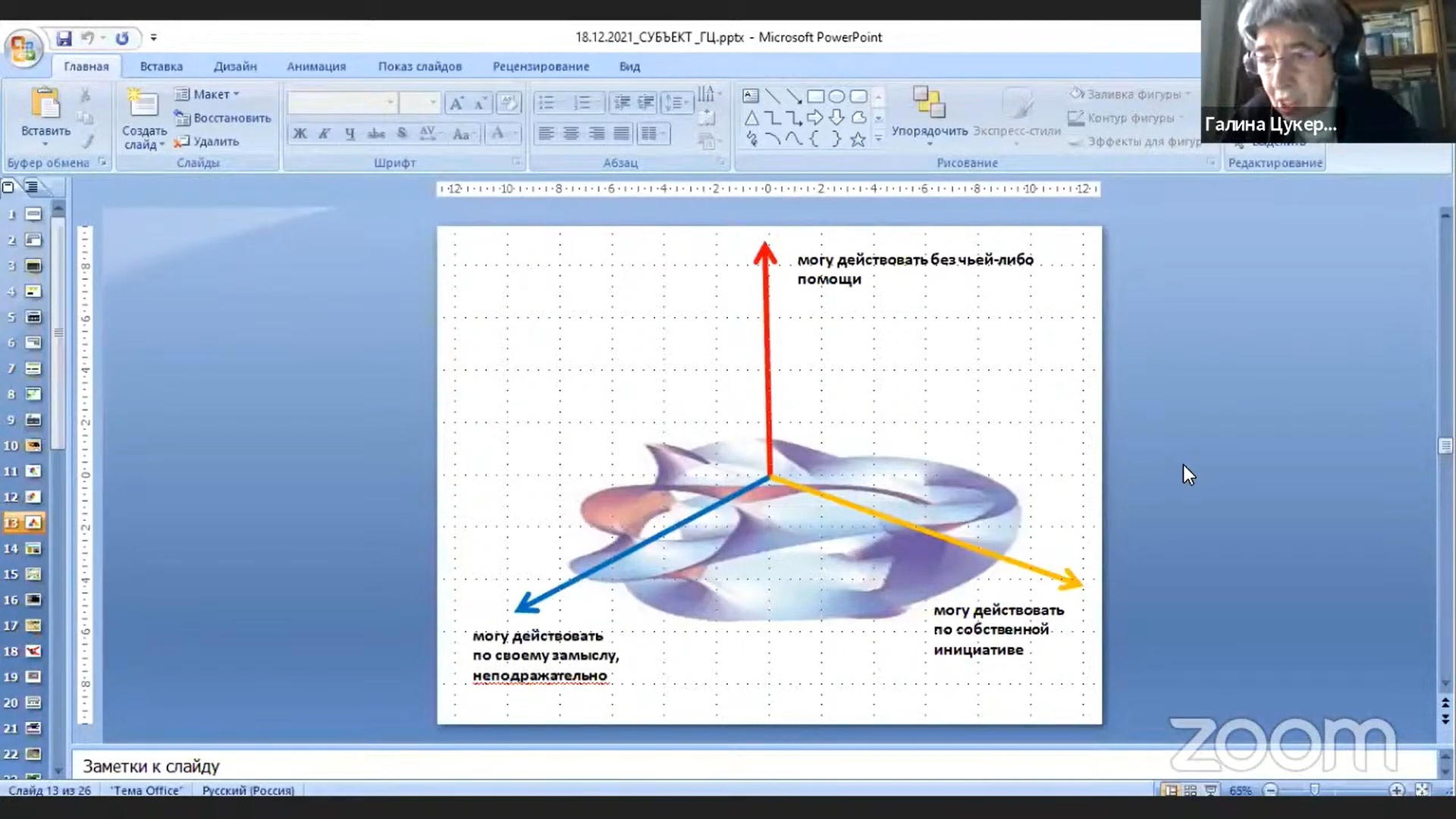Click the Save icon in quick access toolbar
The image size is (1456, 819).
tap(64, 38)
